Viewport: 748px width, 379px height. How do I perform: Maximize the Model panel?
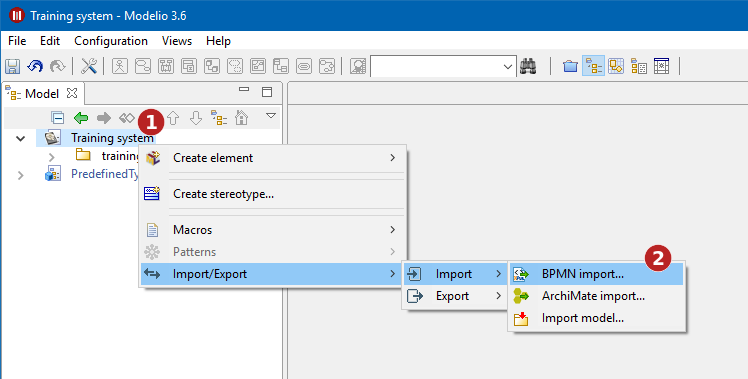[x=267, y=92]
